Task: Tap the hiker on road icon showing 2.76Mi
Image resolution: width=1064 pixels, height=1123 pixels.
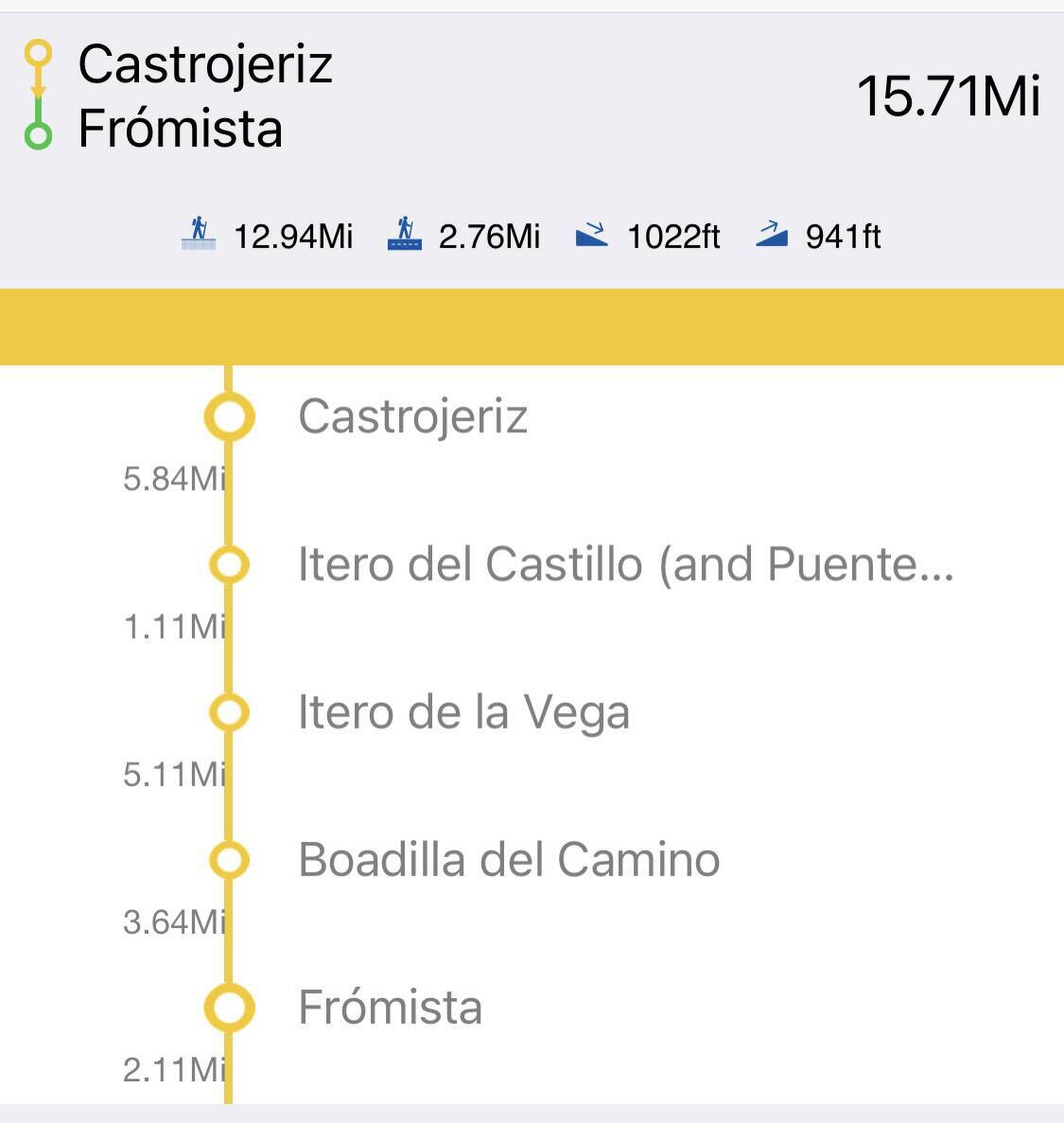Action: [404, 234]
